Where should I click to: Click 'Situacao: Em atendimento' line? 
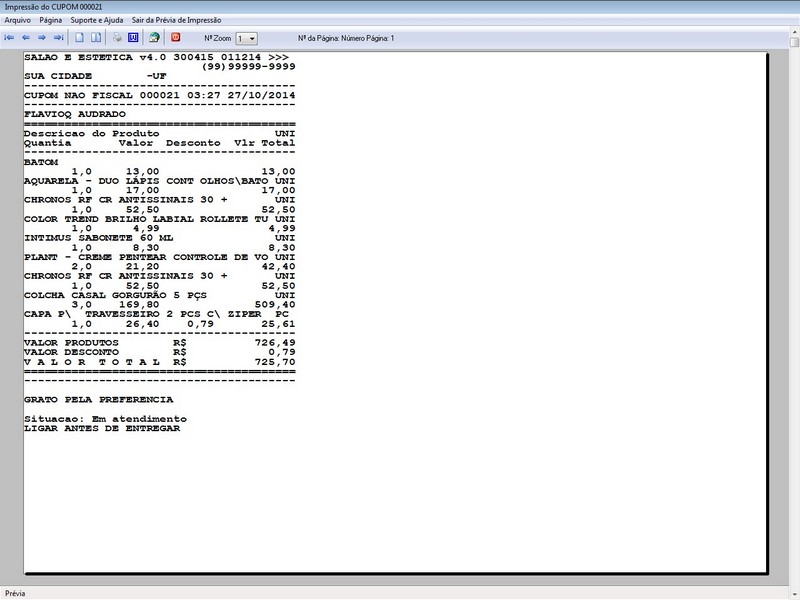click(105, 419)
